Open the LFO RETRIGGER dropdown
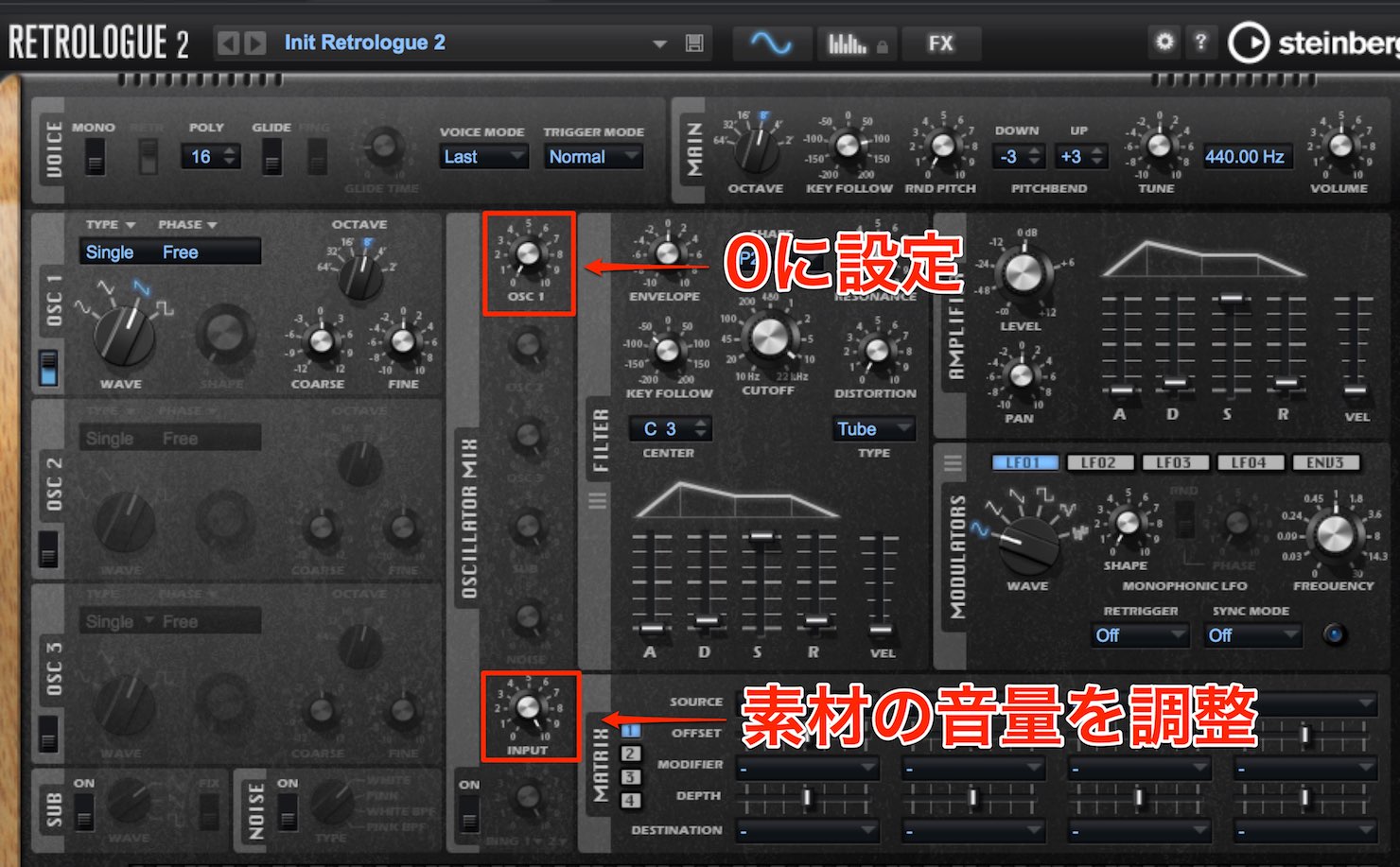 coord(1141,635)
